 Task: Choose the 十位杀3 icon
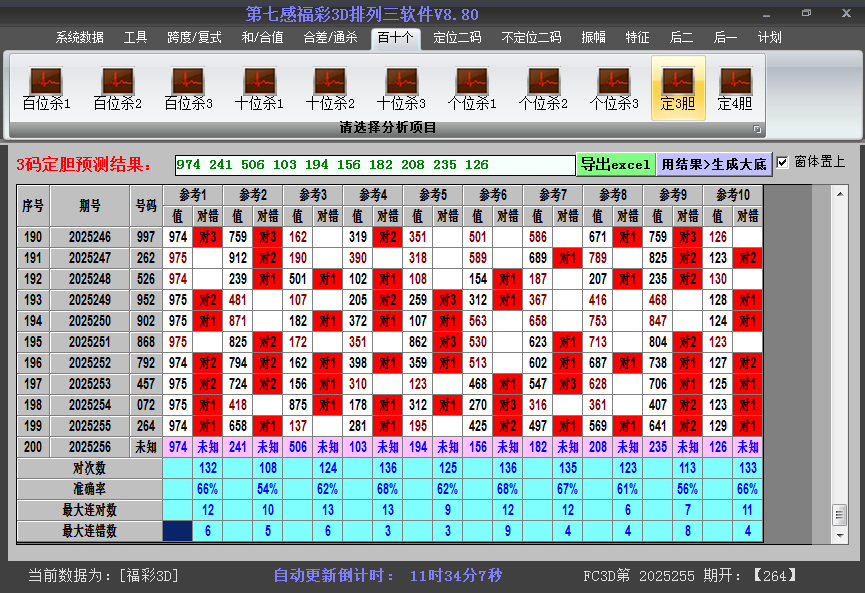tap(401, 88)
